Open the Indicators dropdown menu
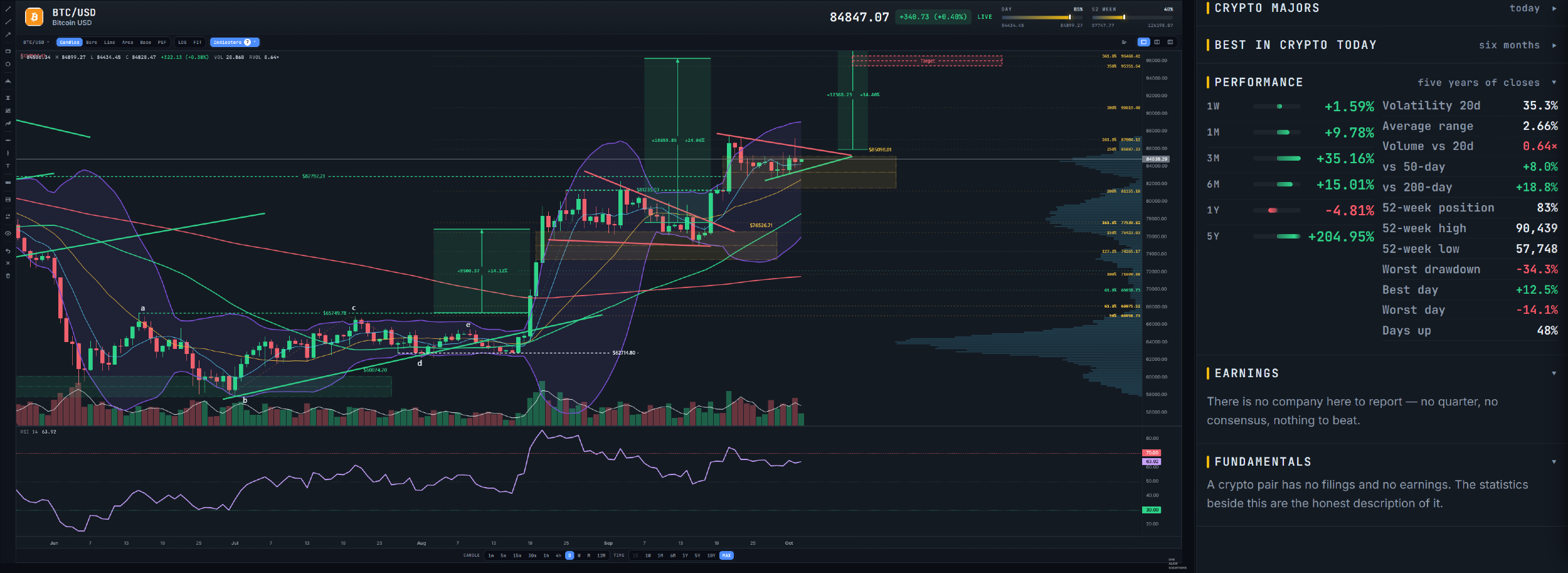 (235, 42)
